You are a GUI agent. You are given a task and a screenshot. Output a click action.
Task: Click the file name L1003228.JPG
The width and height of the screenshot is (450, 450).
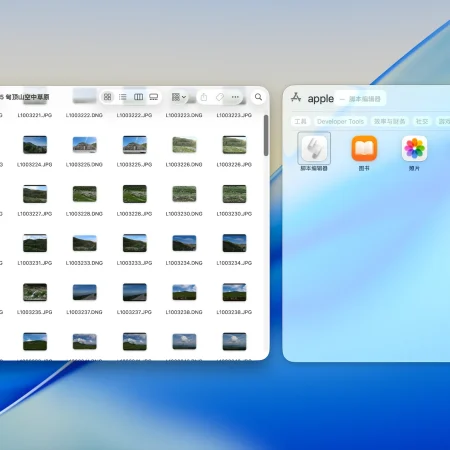coord(134,214)
